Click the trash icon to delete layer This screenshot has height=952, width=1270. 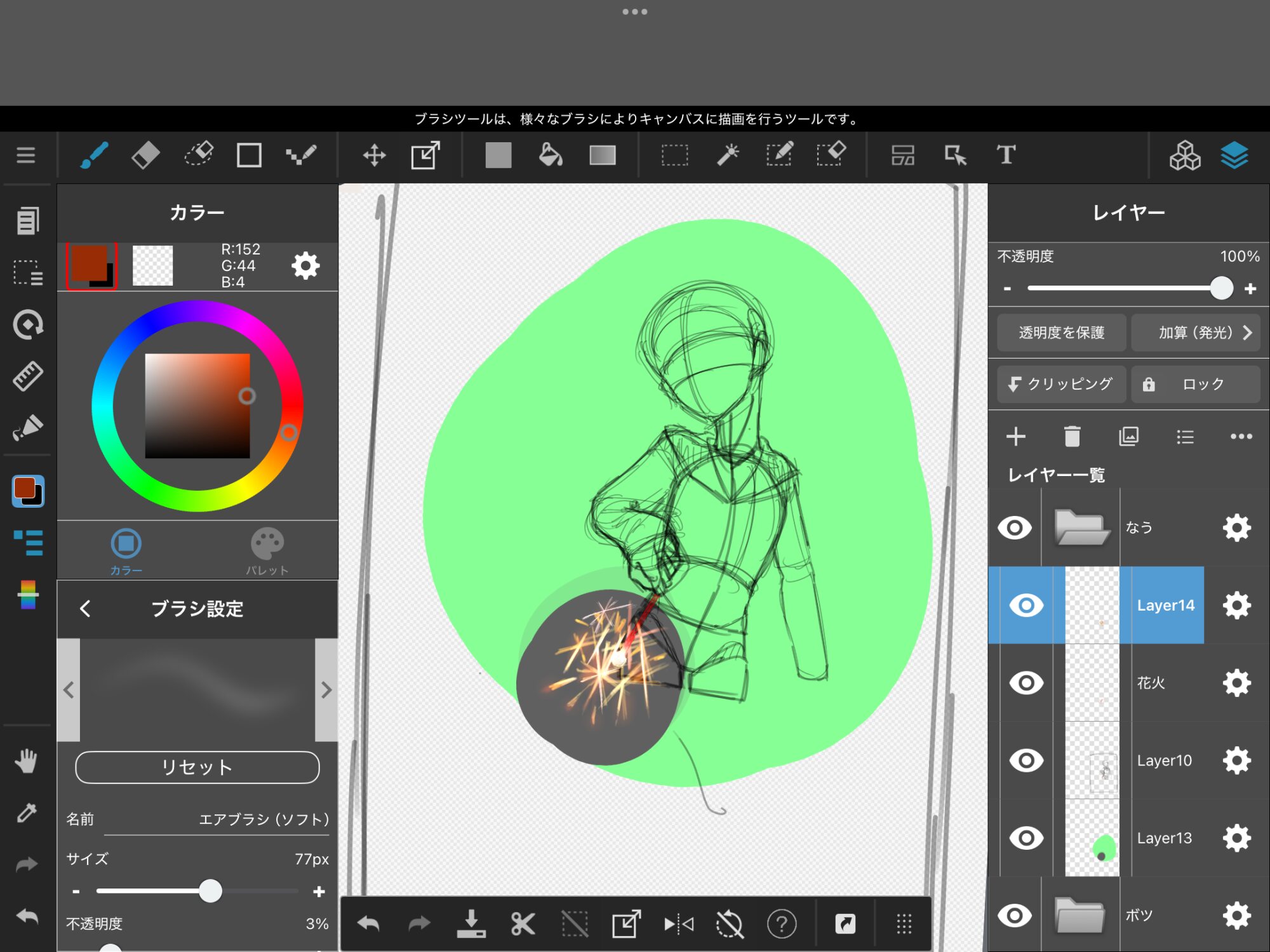click(x=1072, y=437)
